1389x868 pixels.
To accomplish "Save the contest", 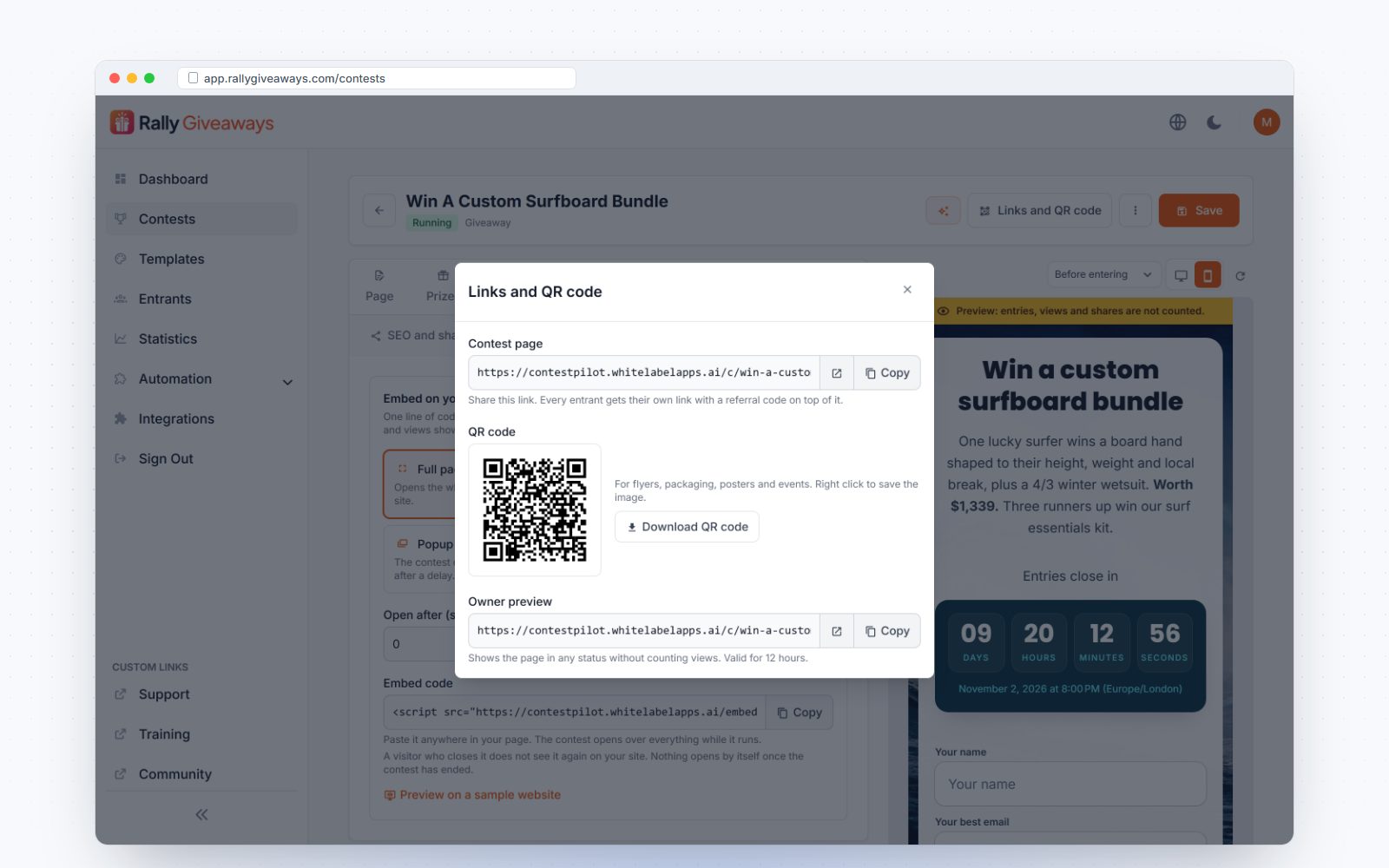I will tap(1199, 210).
